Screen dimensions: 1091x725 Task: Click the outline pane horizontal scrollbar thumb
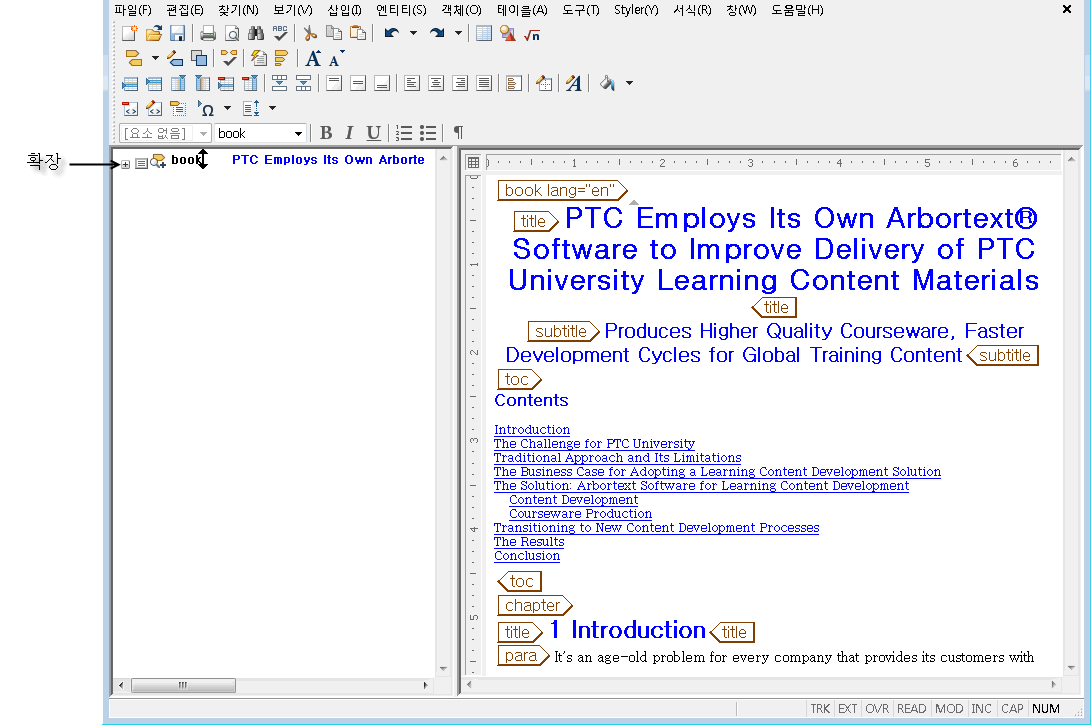(x=183, y=685)
